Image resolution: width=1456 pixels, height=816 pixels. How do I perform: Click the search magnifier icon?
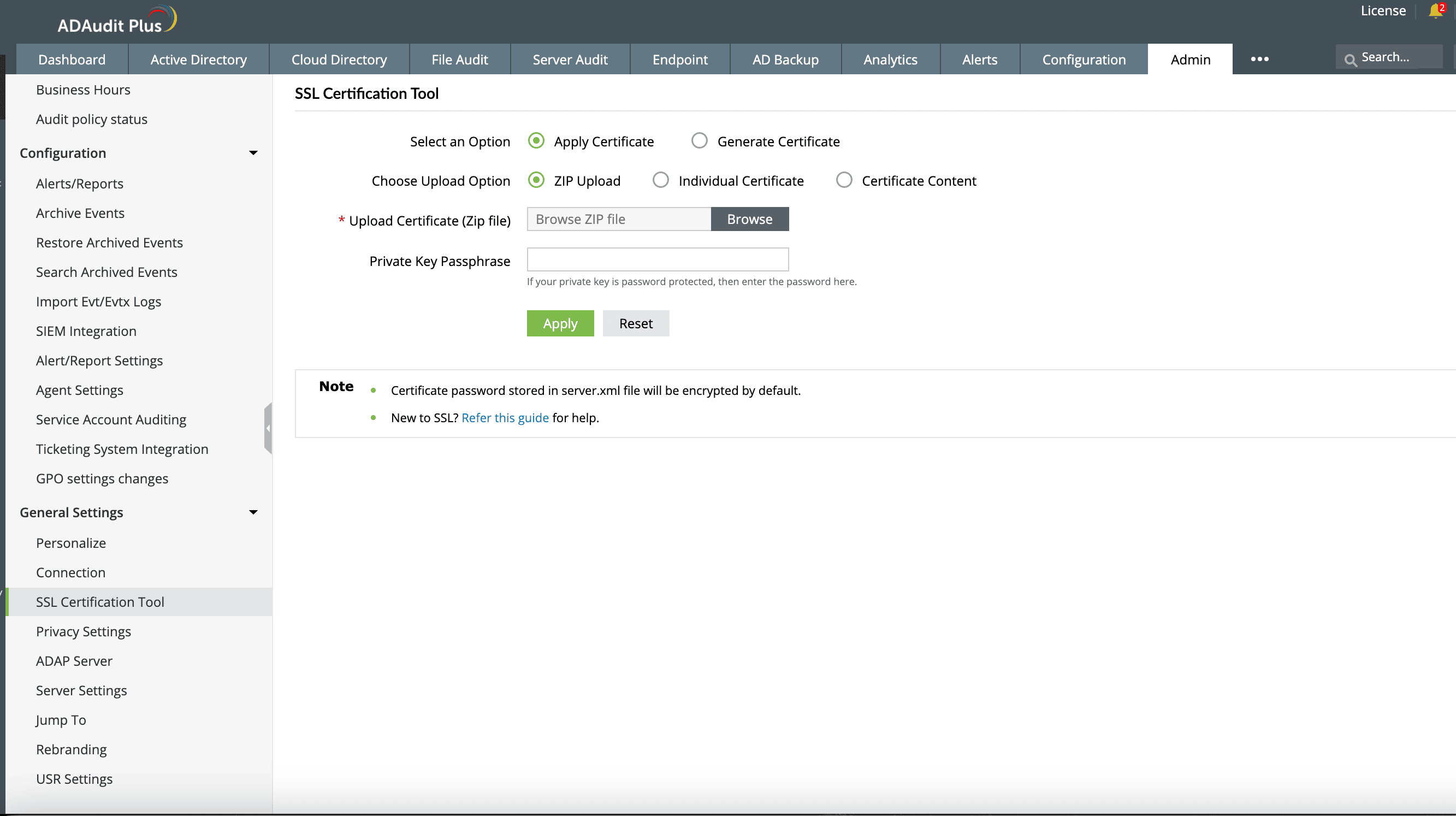[1350, 60]
